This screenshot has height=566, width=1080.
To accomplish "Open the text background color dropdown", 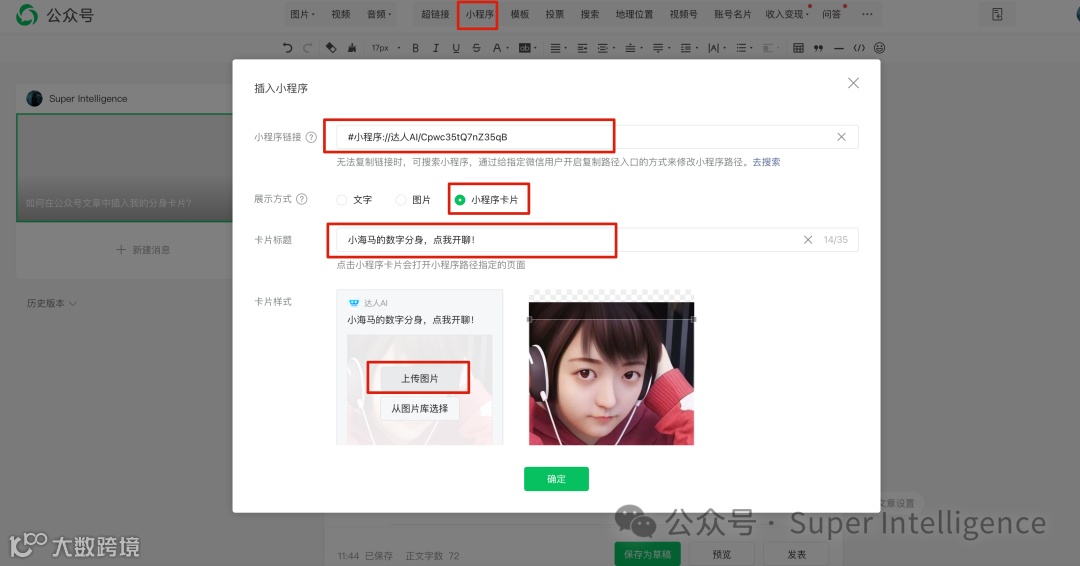I will 528,48.
